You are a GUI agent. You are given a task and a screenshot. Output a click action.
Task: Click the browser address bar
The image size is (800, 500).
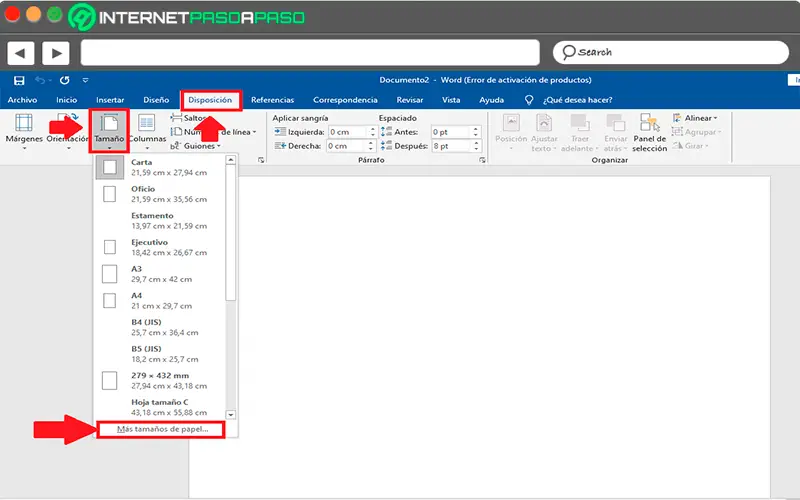[310, 53]
